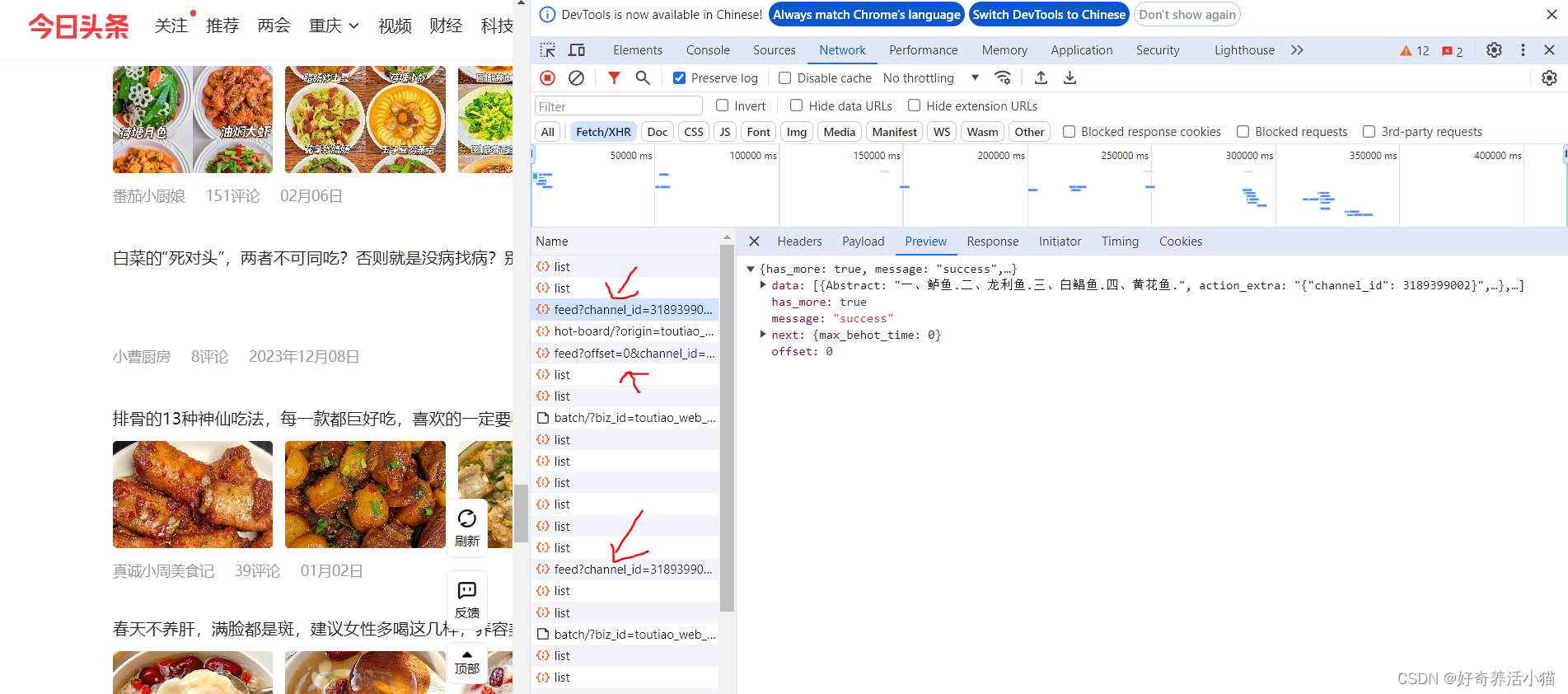Show more DevTools tabs chevron
The height and width of the screenshot is (694, 1568).
click(x=1298, y=50)
